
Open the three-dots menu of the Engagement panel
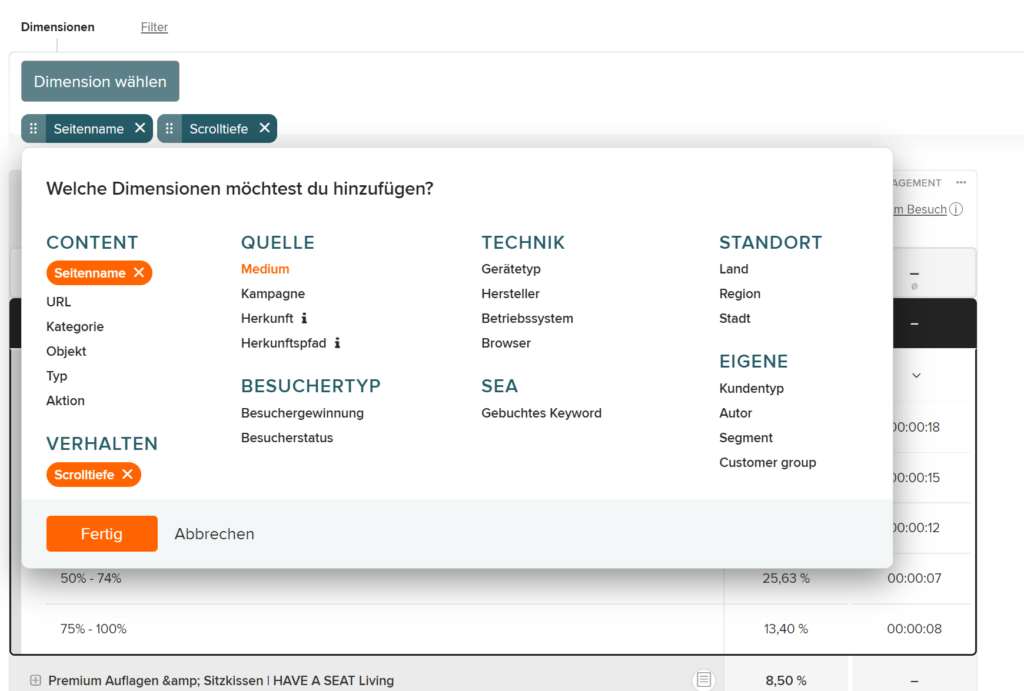[x=961, y=183]
